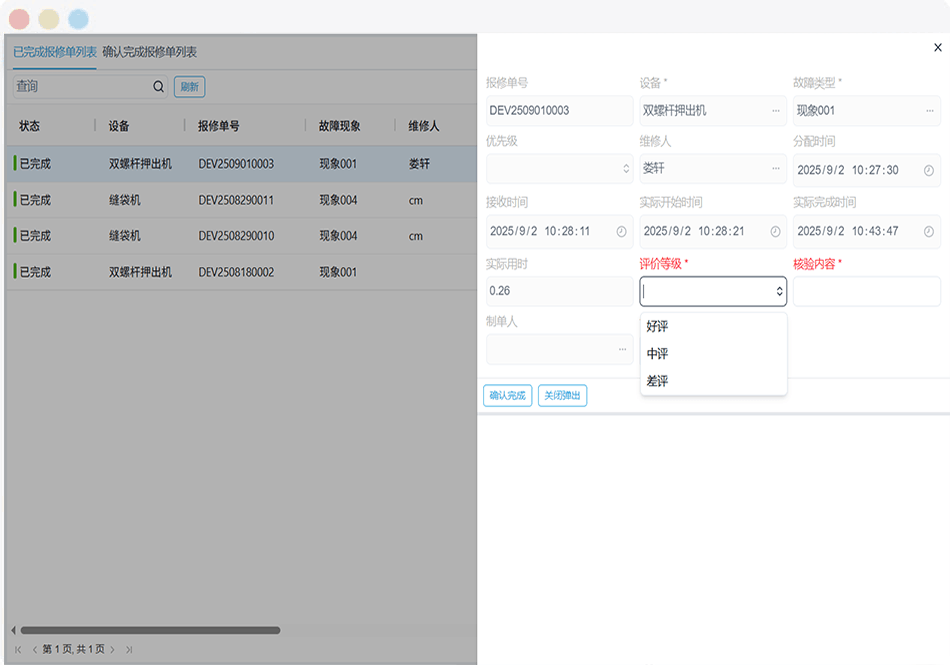Click the 关闭弹出 button
Image resolution: width=950 pixels, height=665 pixels.
562,395
